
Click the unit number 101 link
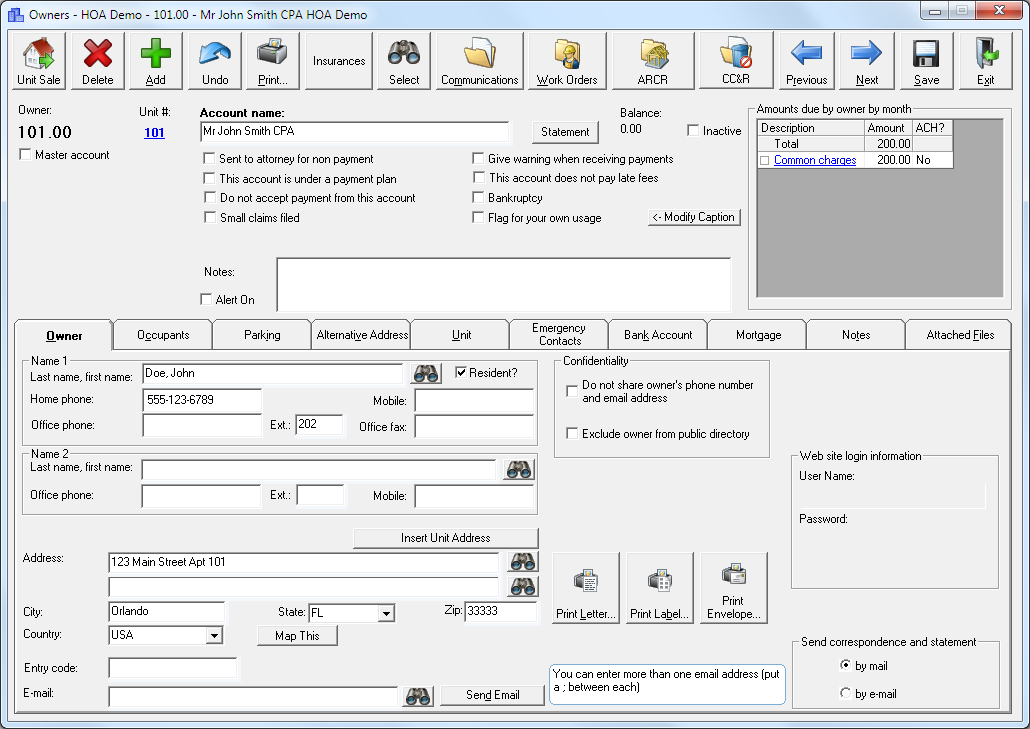click(153, 133)
